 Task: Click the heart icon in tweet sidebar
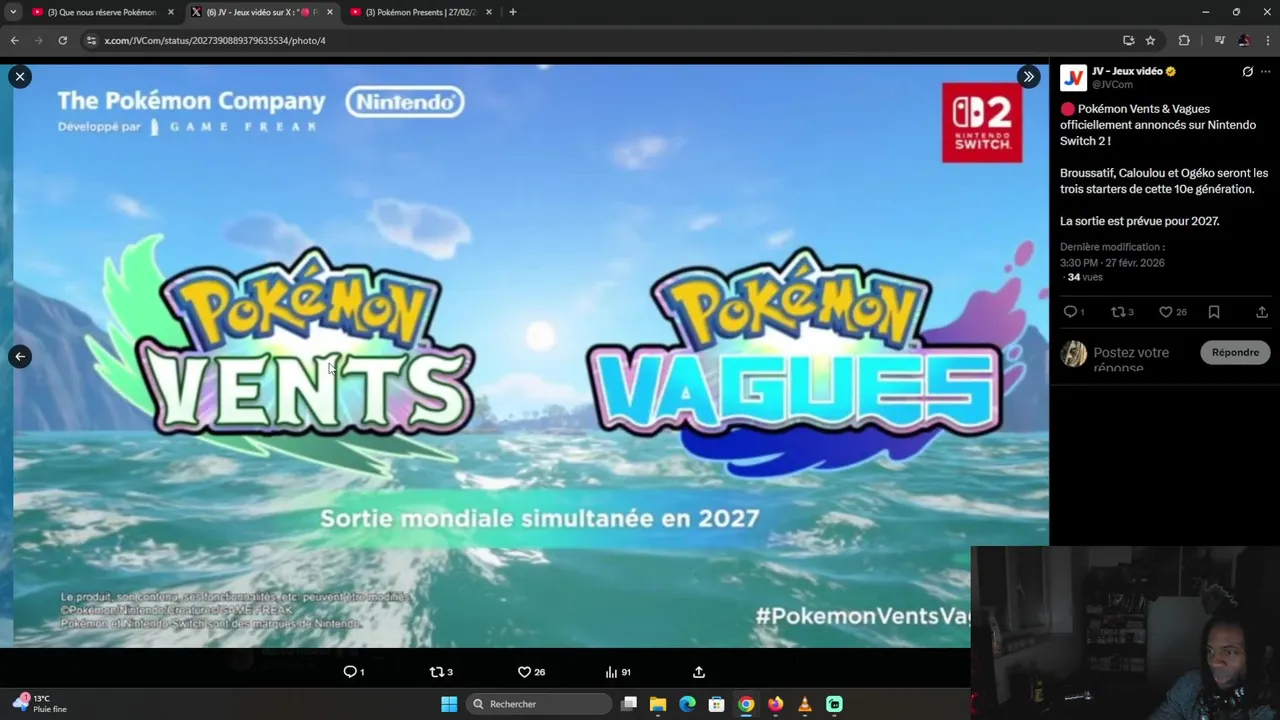tap(1165, 312)
